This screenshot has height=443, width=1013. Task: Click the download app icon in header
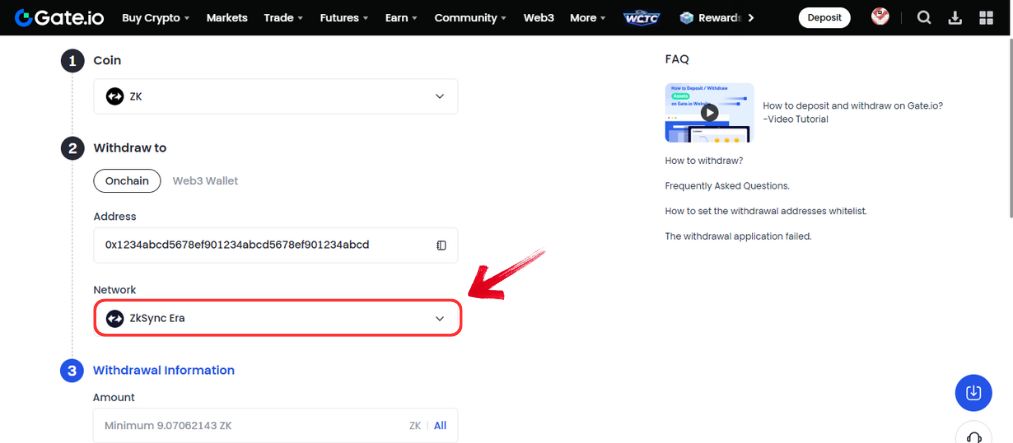pyautogui.click(x=955, y=17)
